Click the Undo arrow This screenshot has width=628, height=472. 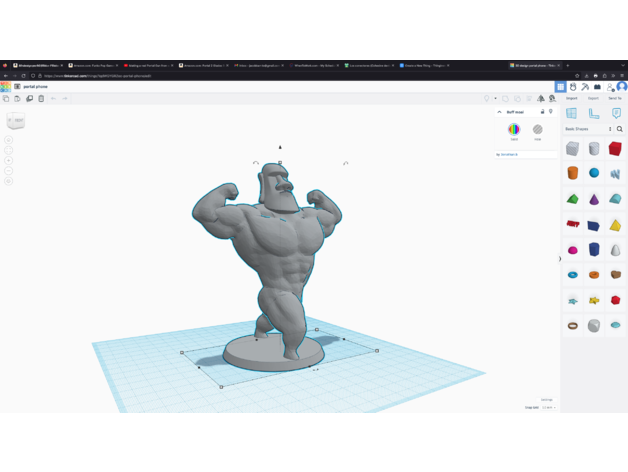[x=54, y=99]
